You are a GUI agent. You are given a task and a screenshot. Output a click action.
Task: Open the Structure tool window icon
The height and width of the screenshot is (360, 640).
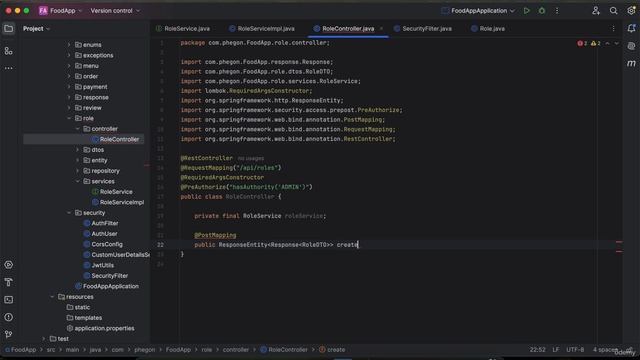pyautogui.click(x=8, y=51)
